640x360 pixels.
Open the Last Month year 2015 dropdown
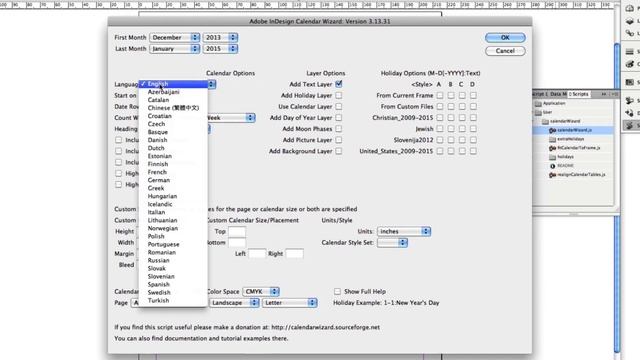point(220,49)
